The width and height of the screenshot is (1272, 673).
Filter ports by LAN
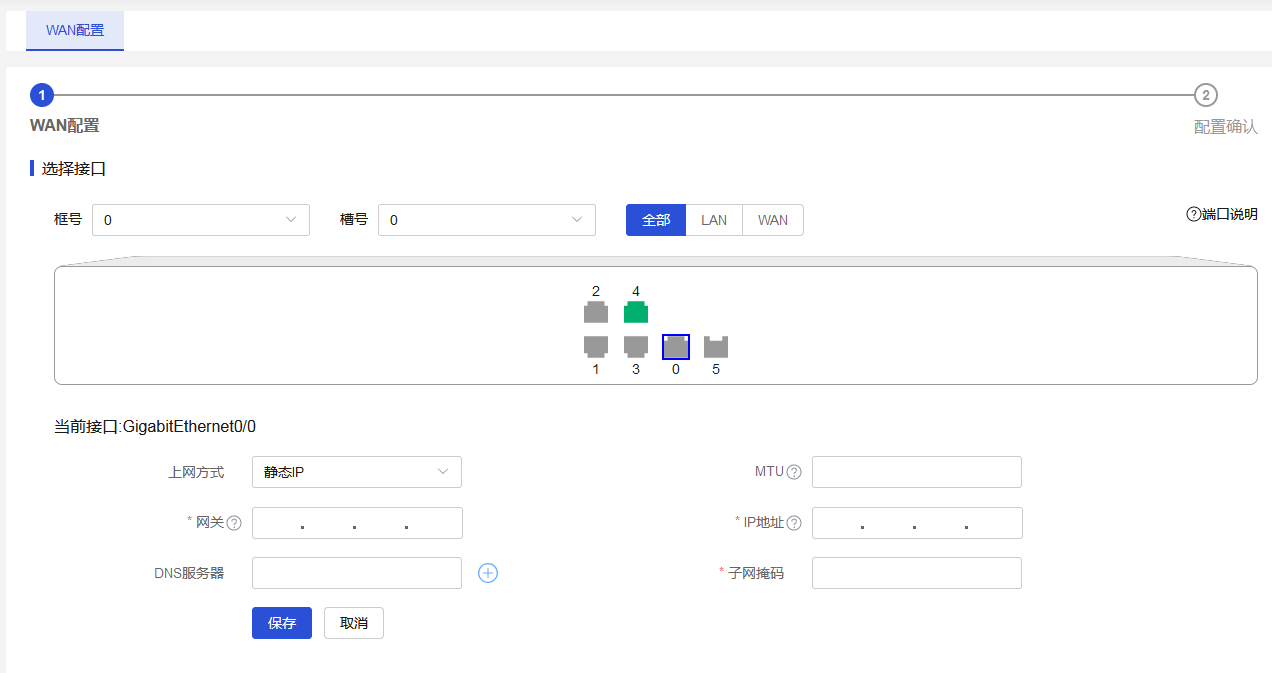point(714,220)
